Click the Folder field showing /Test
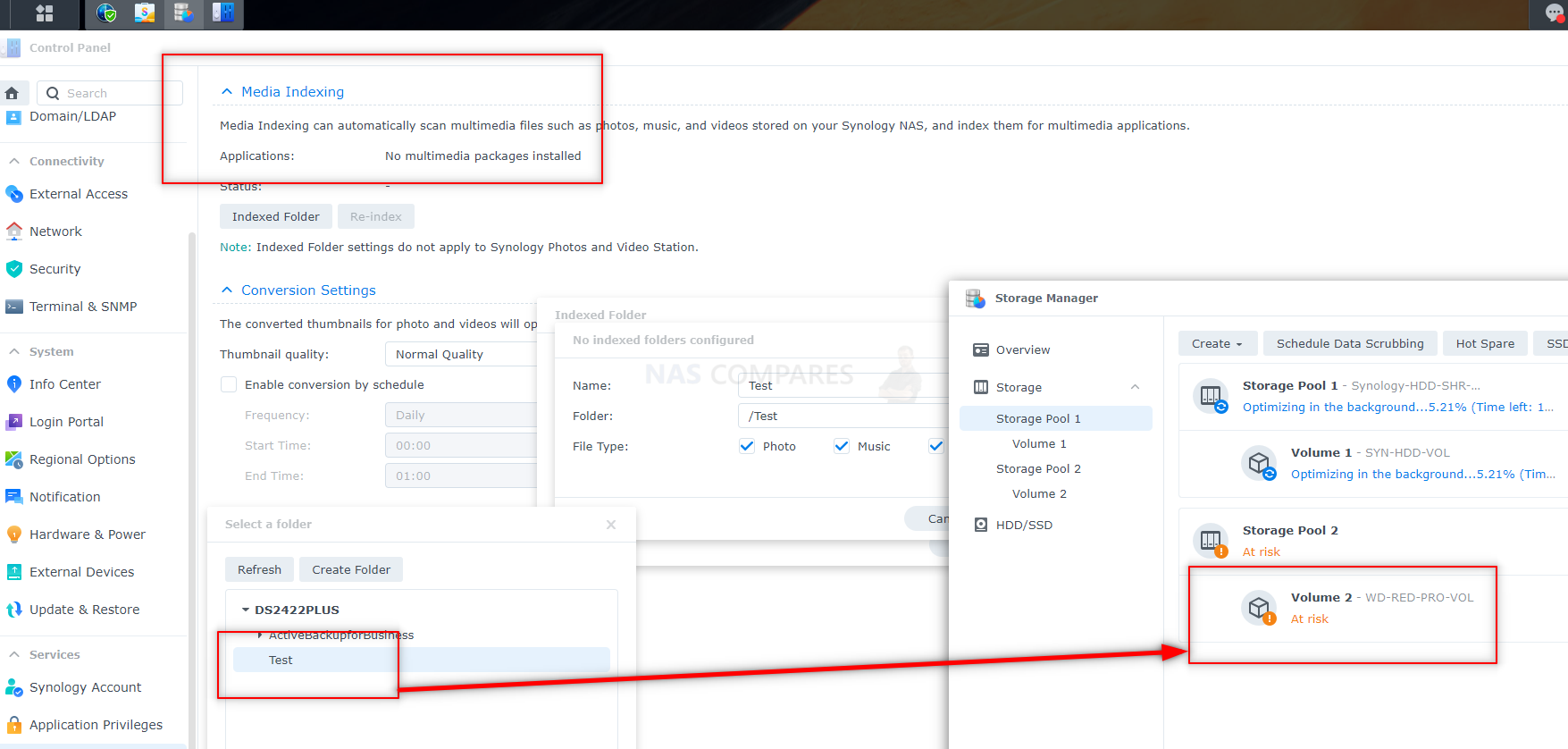Image resolution: width=1568 pixels, height=749 pixels. (843, 416)
